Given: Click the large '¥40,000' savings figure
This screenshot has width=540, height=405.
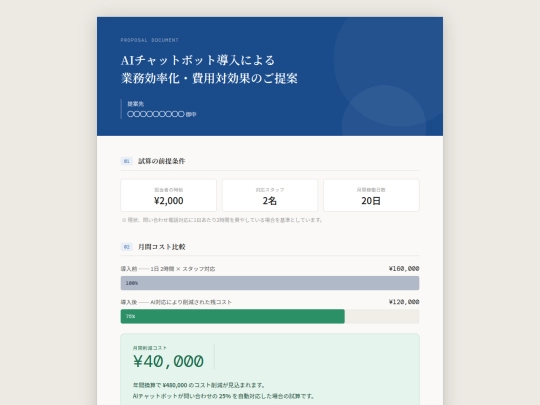Looking at the screenshot, I should [x=168, y=362].
